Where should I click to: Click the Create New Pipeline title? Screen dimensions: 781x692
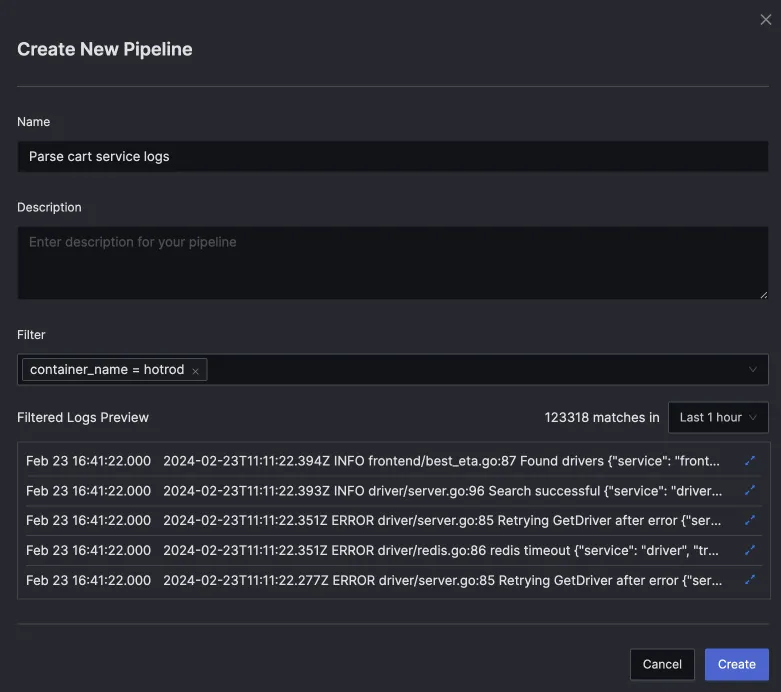click(x=105, y=49)
